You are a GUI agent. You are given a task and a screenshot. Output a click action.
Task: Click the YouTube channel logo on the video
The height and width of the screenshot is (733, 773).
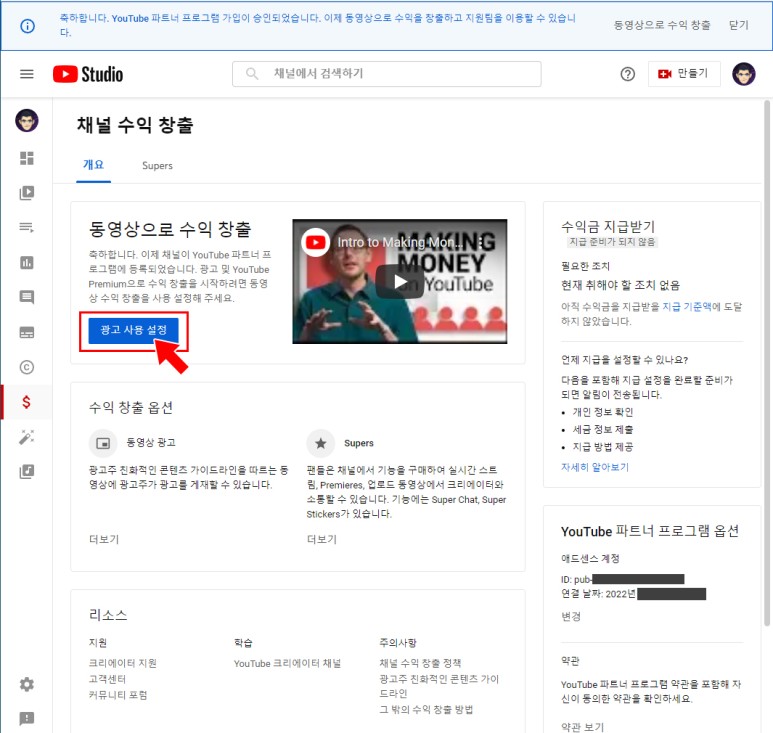[316, 242]
